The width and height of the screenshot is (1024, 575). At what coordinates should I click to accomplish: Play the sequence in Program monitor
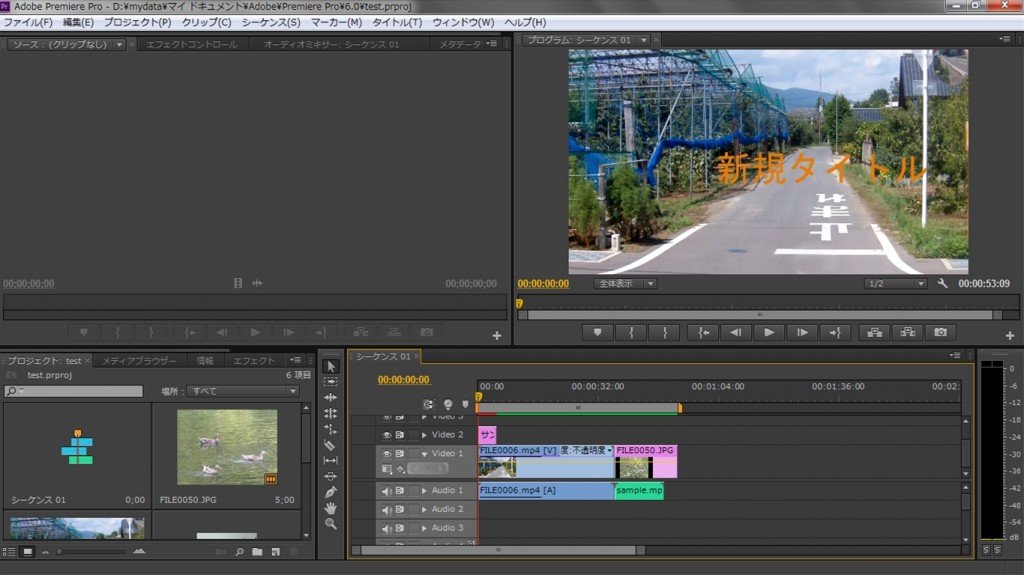tap(769, 333)
